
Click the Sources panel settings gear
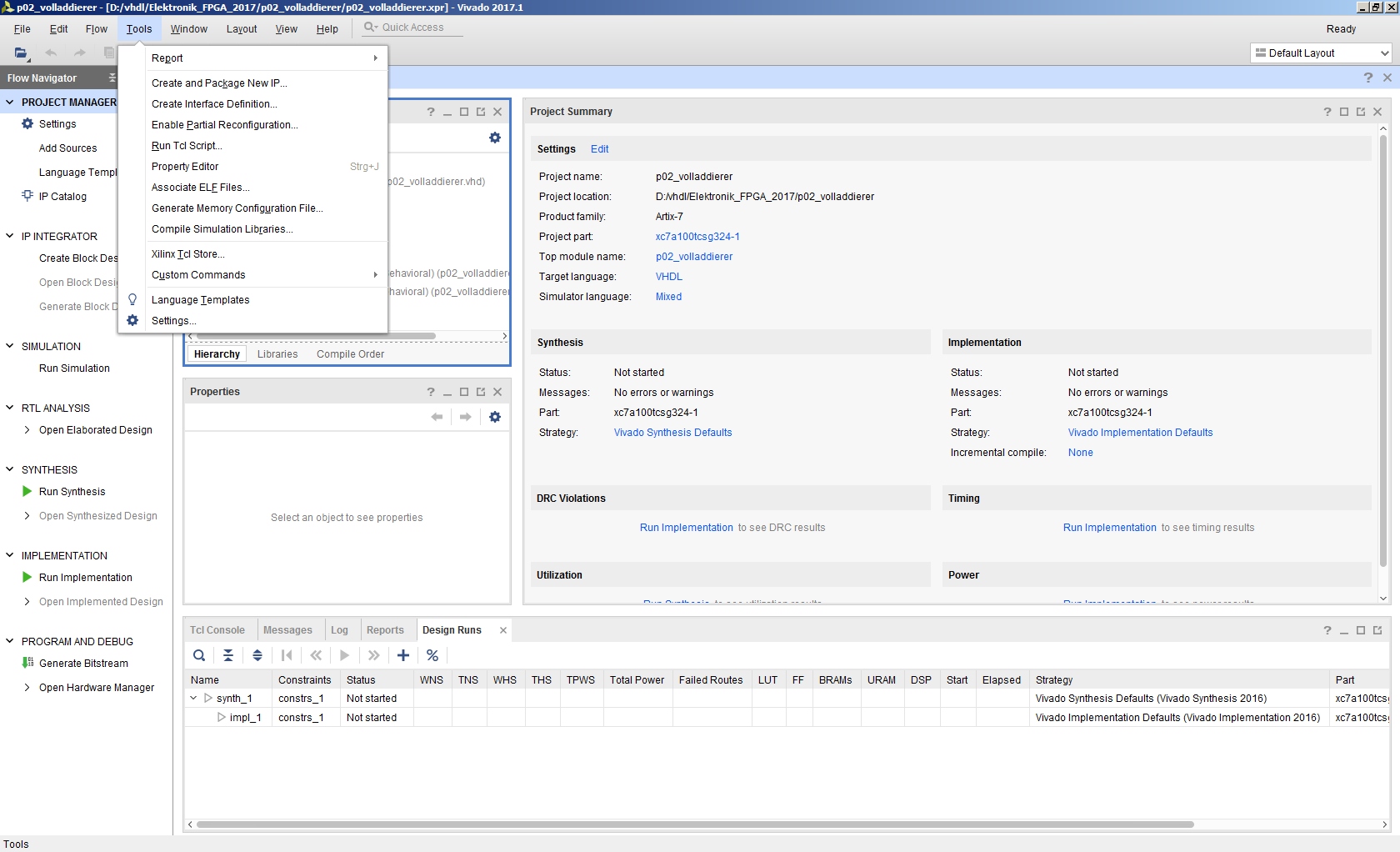495,138
